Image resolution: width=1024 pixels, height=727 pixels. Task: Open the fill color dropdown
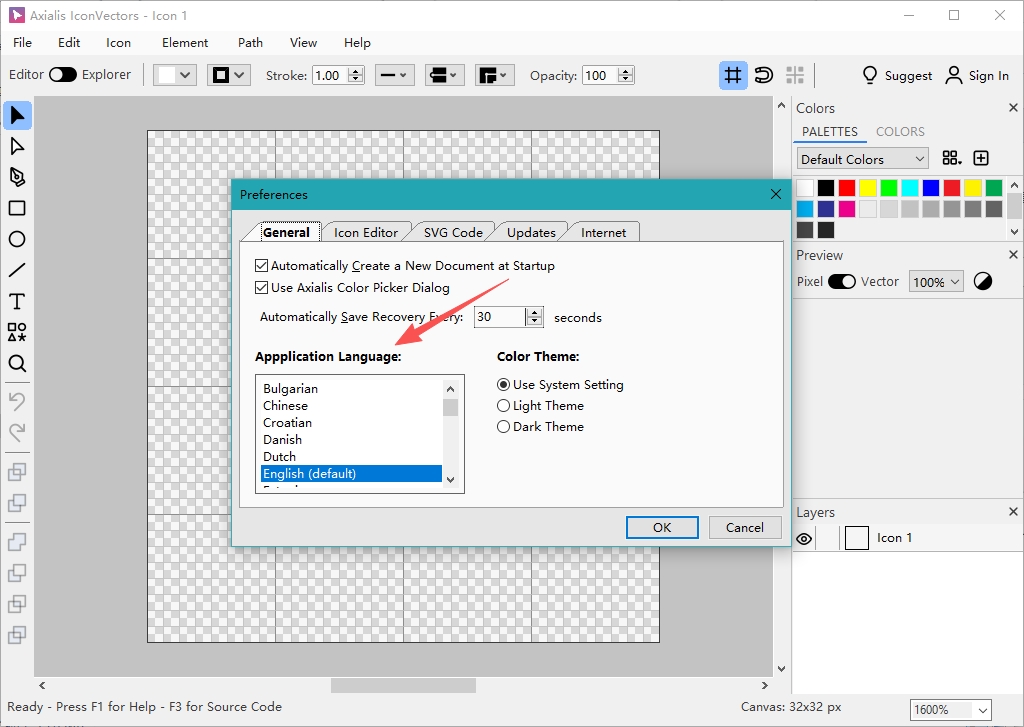tap(174, 75)
